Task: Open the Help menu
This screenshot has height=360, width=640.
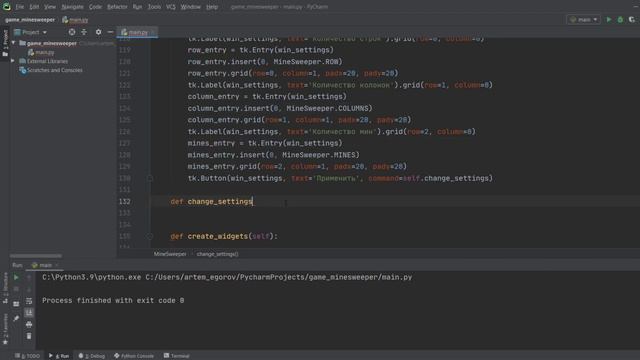Action: coord(212,7)
